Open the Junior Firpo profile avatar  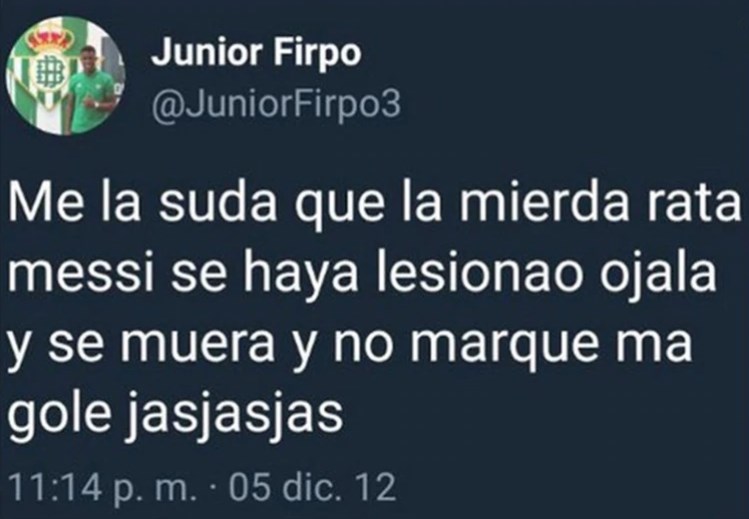click(x=65, y=75)
